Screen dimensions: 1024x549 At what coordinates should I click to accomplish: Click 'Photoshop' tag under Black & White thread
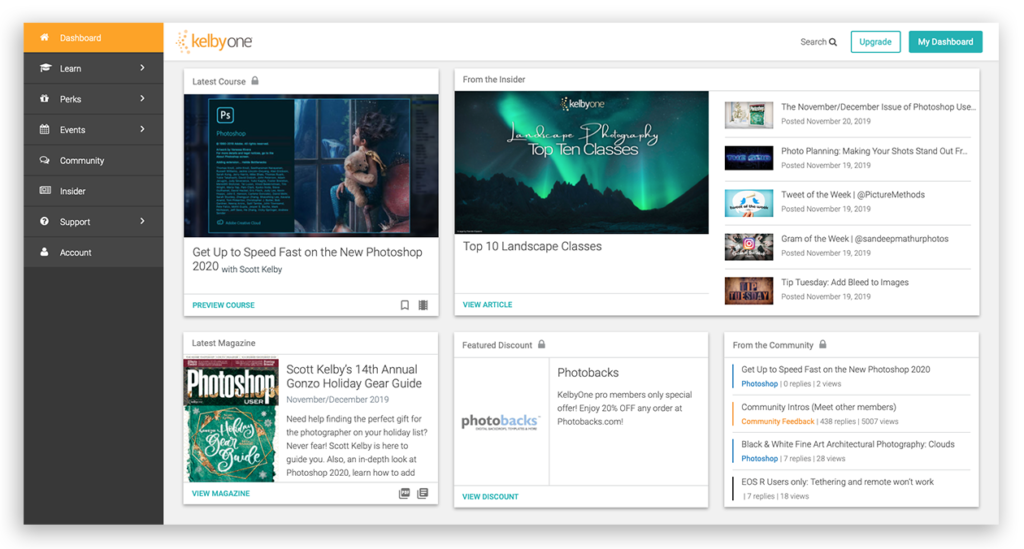click(759, 459)
